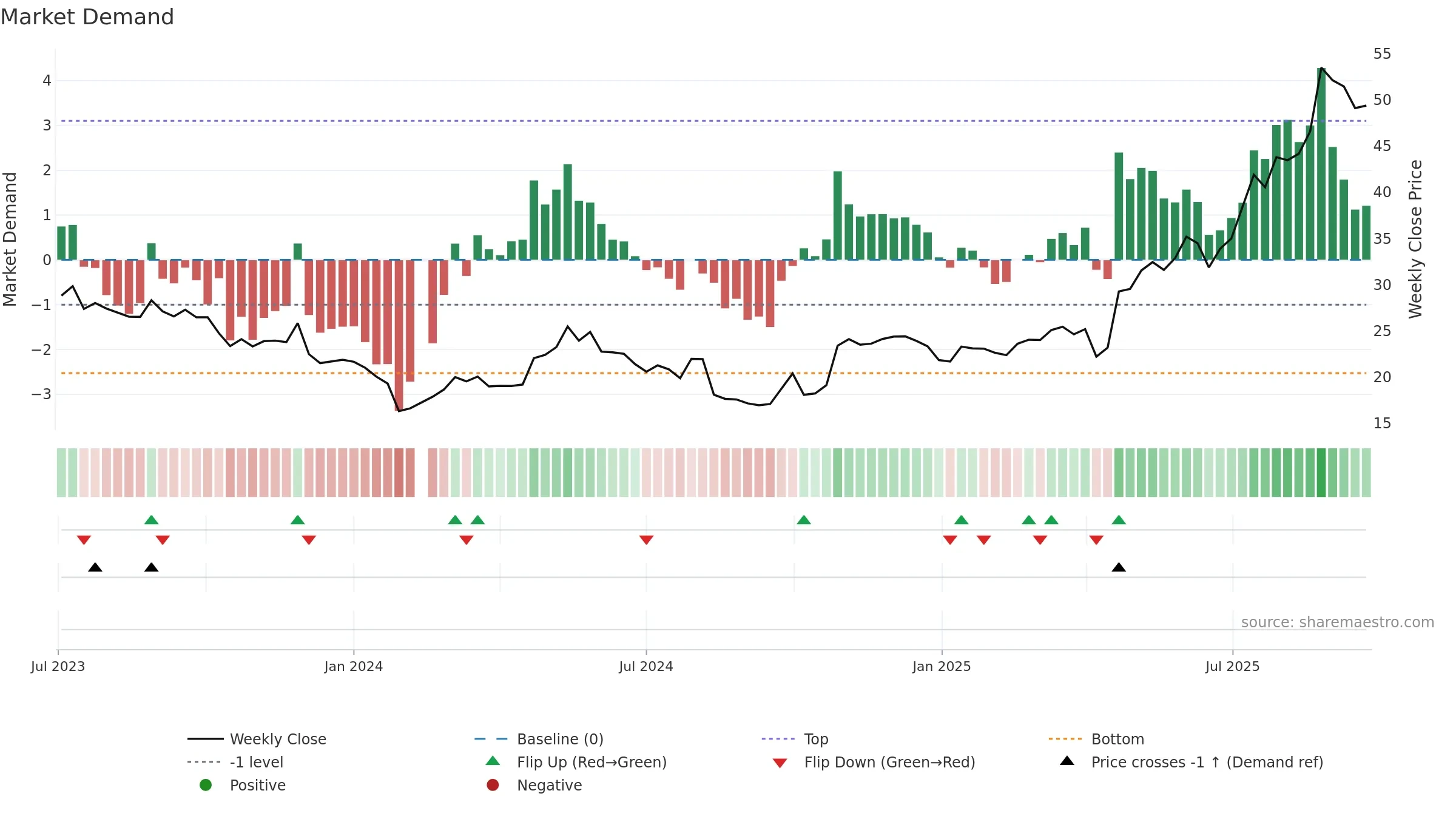Click the red Negative legend dot
Viewport: 1456px width, 819px height.
click(x=493, y=785)
